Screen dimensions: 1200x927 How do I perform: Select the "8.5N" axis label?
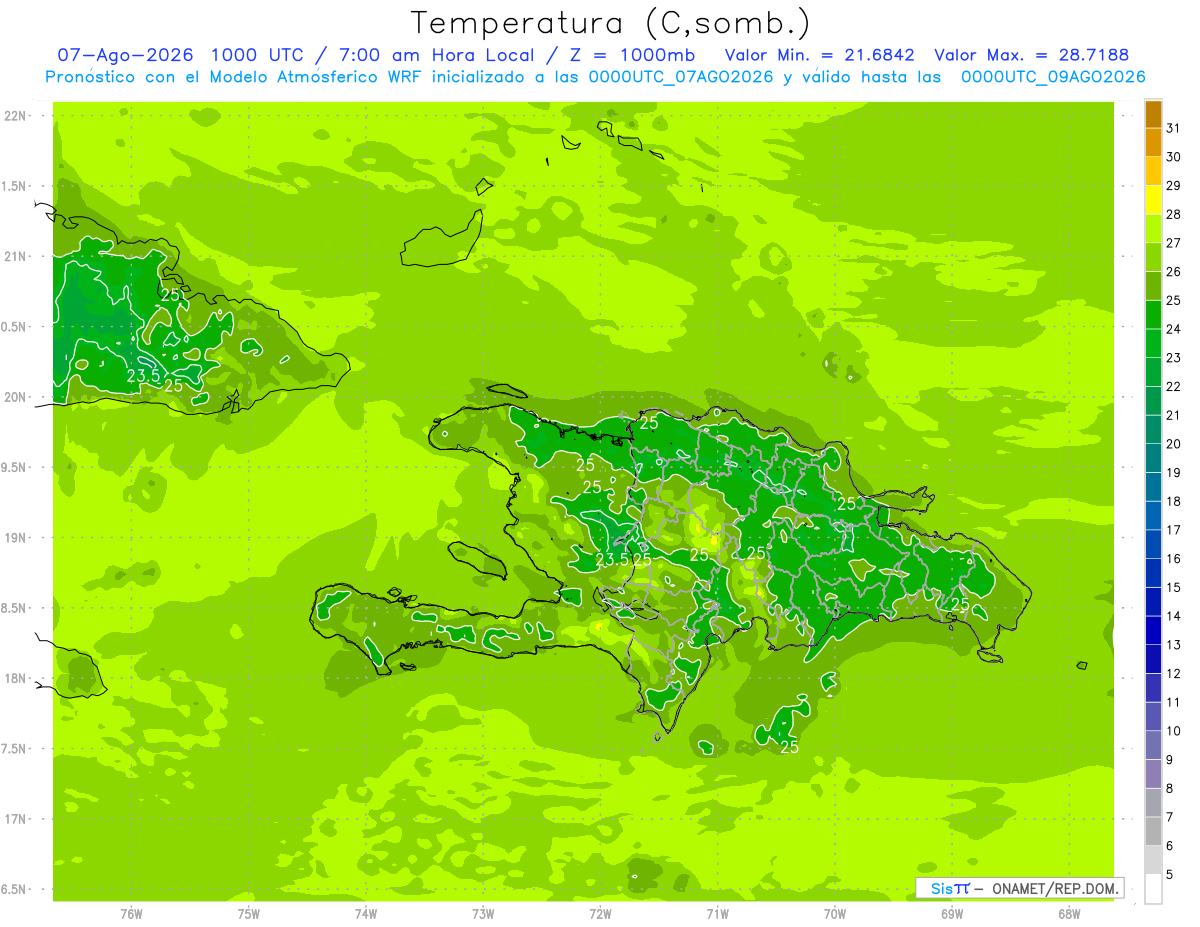pyautogui.click(x=14, y=608)
